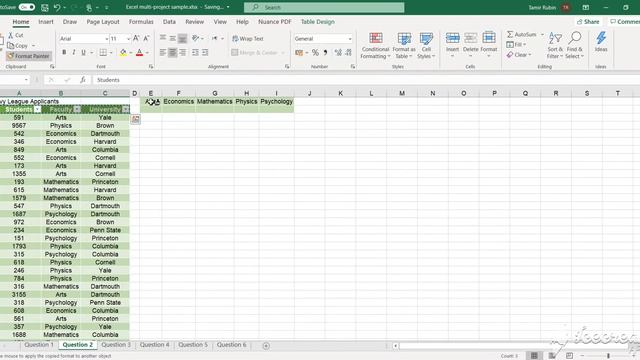Open the Page Layout ribbon tab
Screen dimensions: 640x360
[103, 22]
